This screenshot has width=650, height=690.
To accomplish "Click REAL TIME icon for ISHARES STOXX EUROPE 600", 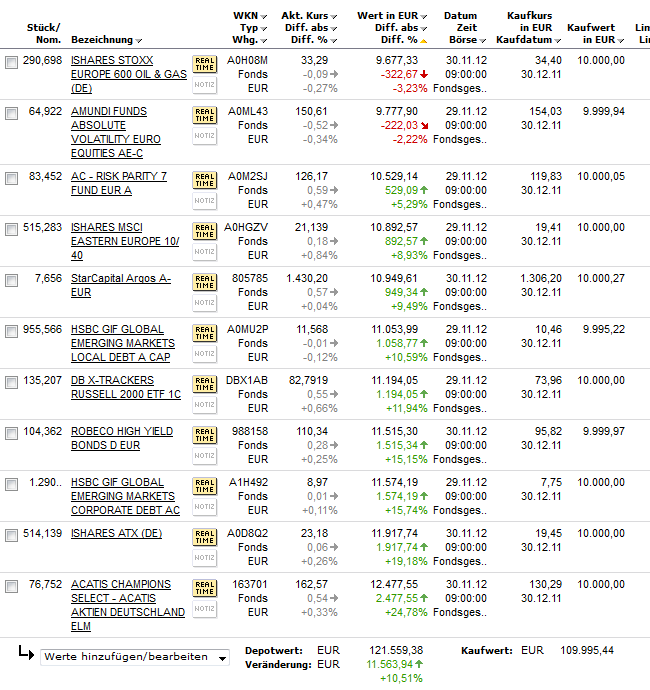I will click(x=205, y=64).
